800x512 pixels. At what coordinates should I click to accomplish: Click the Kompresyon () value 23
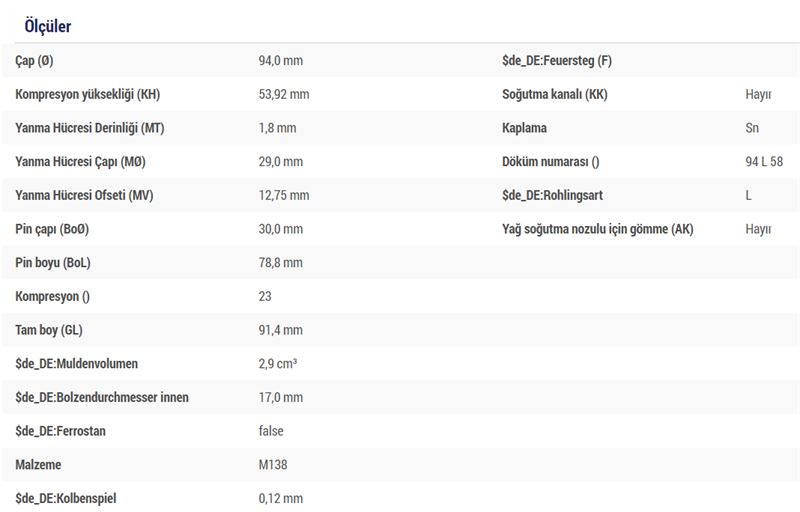265,297
